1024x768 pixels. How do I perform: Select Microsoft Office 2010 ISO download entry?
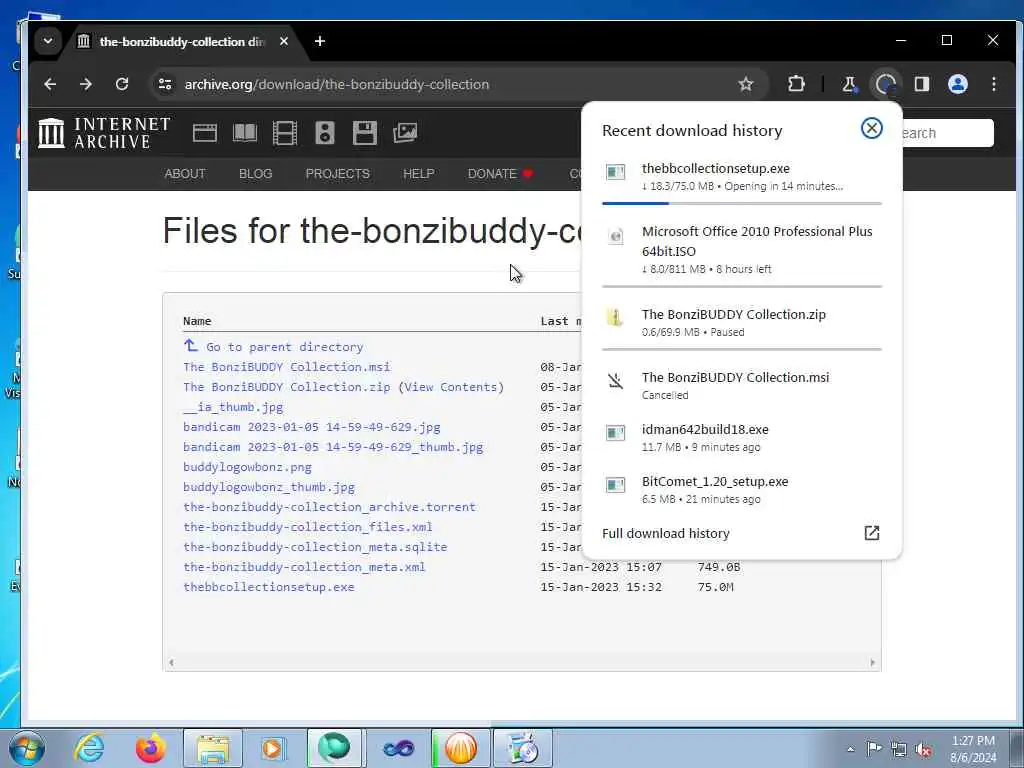point(741,249)
